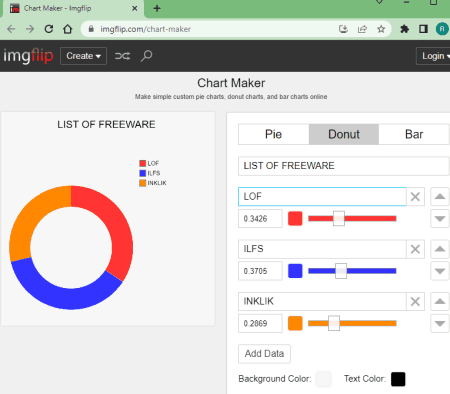Screen dimensions: 450x394
Task: Click the chart title input field
Action: (x=344, y=166)
